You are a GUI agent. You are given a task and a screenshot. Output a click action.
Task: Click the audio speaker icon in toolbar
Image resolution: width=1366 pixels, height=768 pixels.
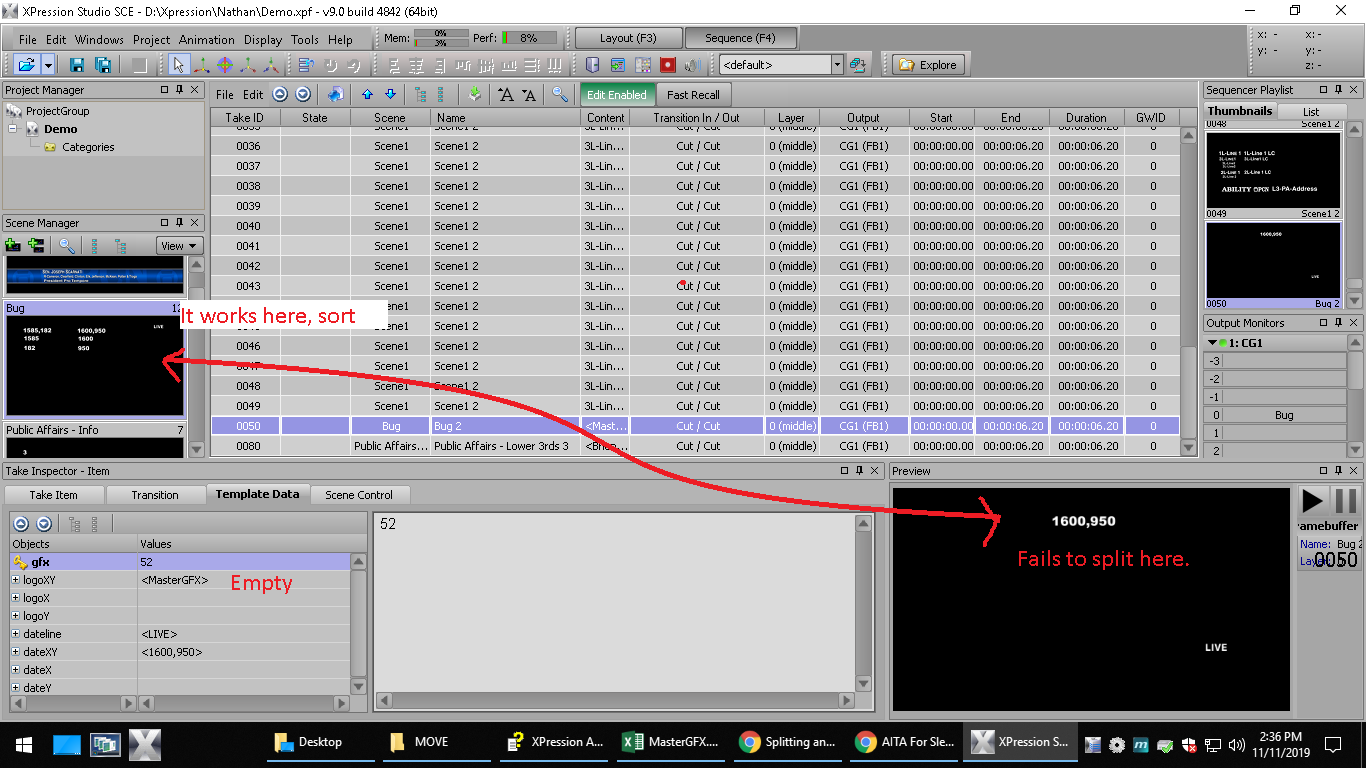(692, 65)
